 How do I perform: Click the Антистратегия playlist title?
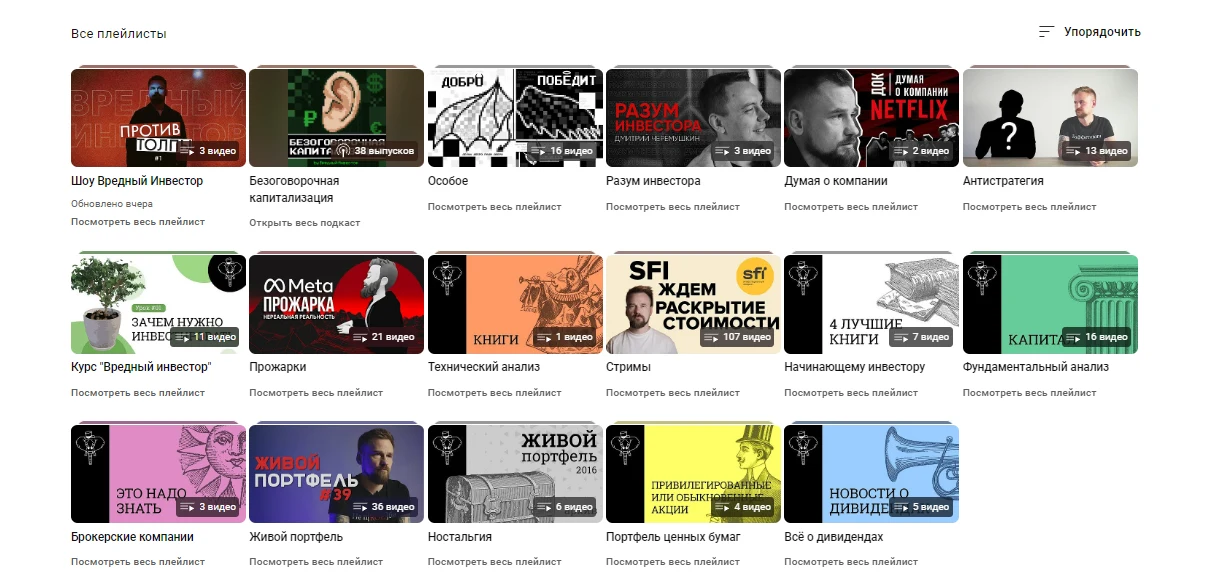(x=1003, y=181)
